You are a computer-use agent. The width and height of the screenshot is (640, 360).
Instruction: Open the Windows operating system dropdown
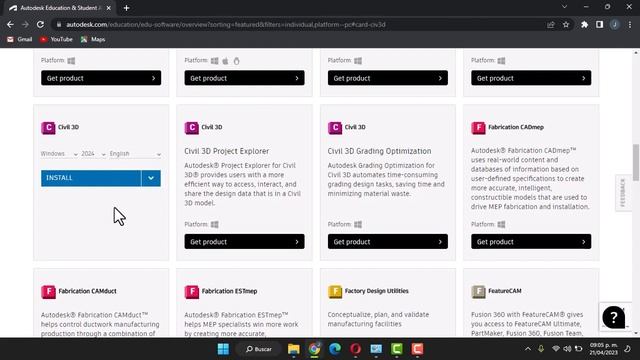point(59,154)
